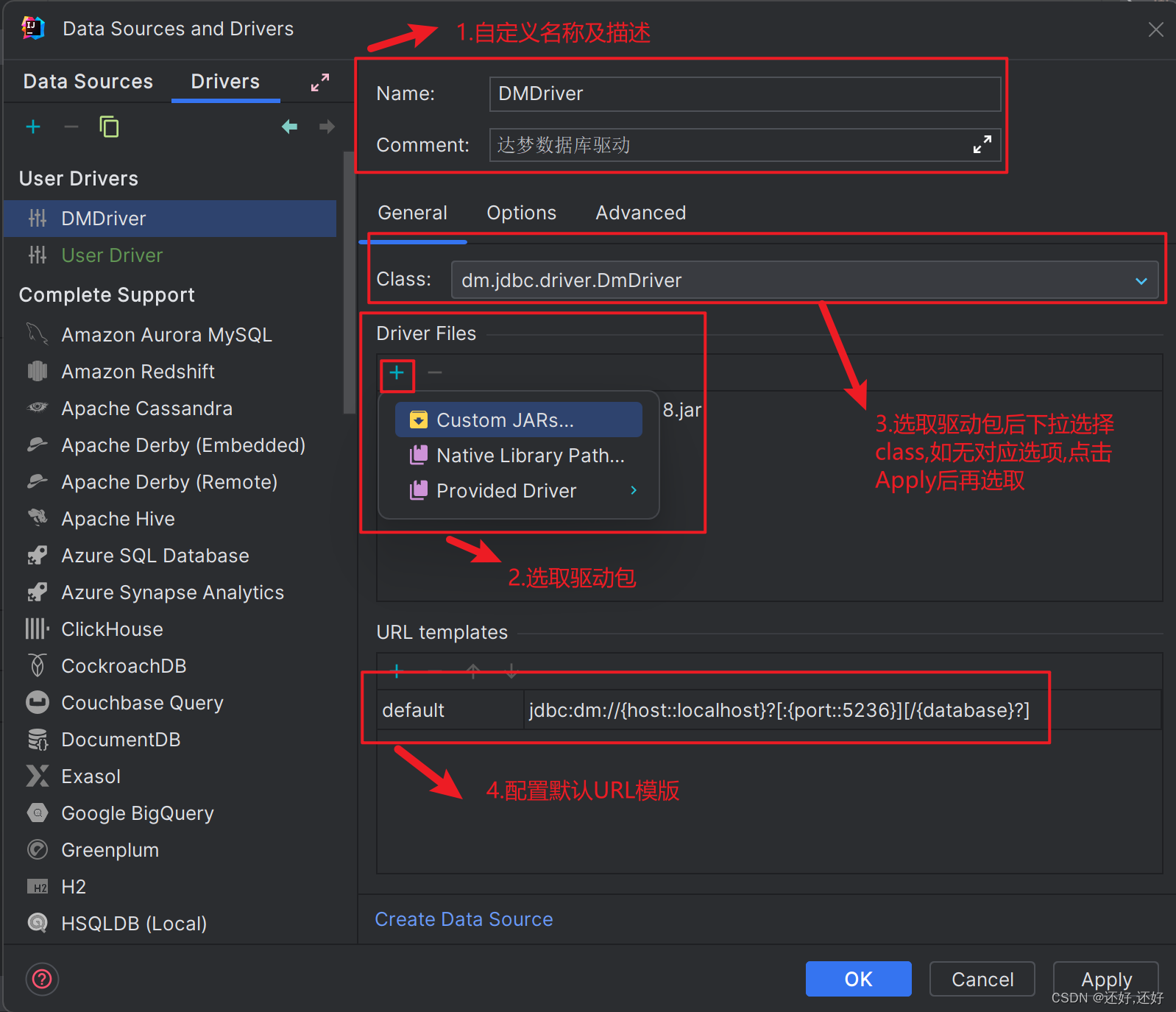Select the driver file ending in 8.jar
Screen dimensions: 1176x1012
tap(681, 410)
